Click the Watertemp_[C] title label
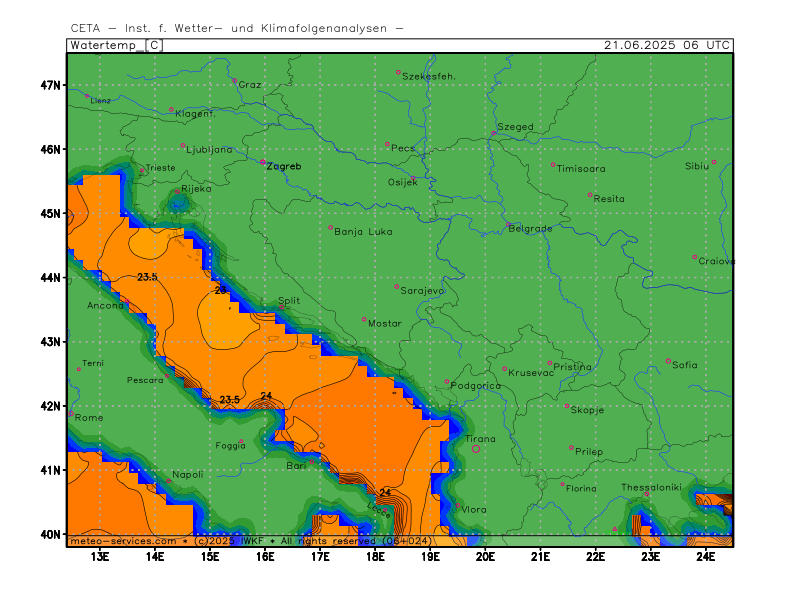 click(116, 45)
